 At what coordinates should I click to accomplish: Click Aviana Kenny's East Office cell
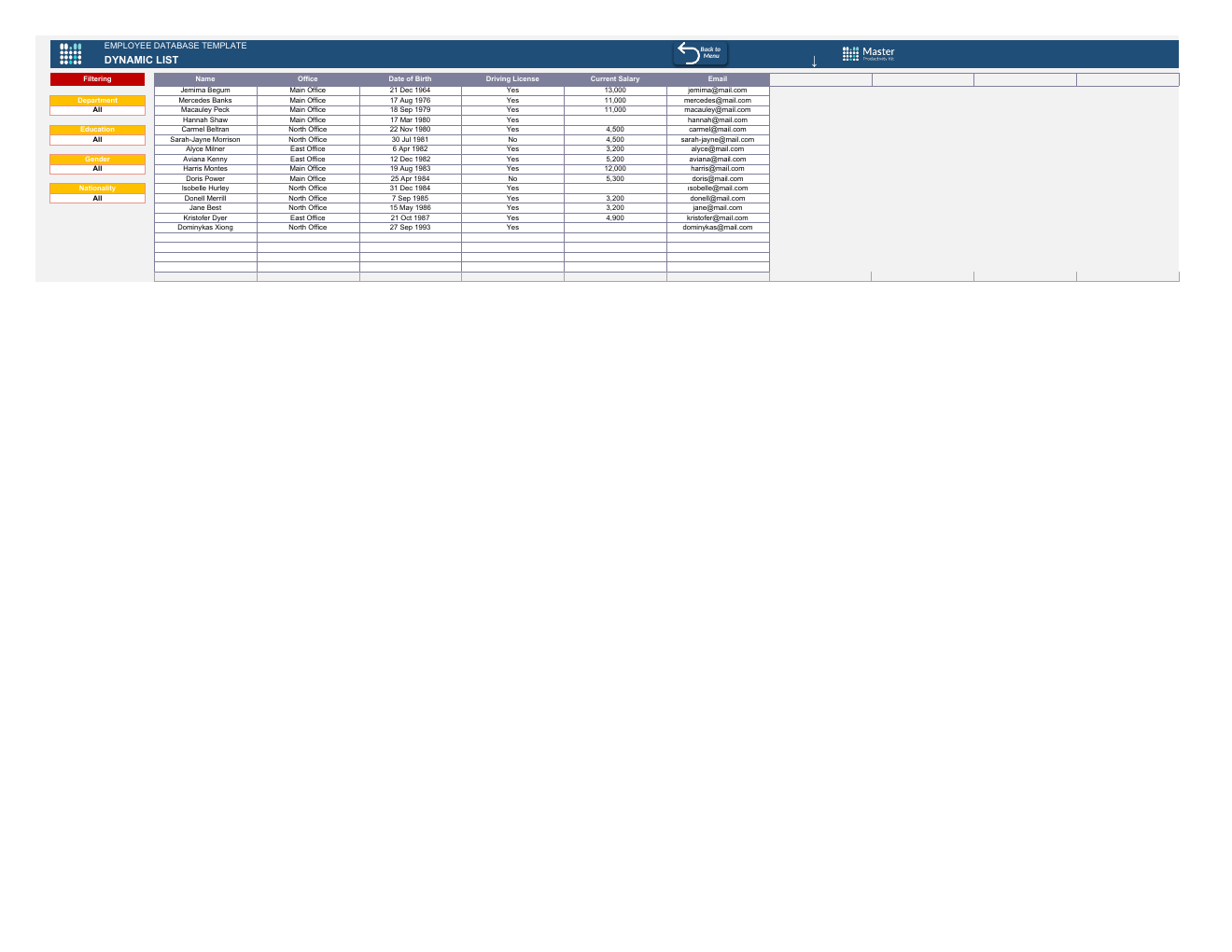point(308,159)
